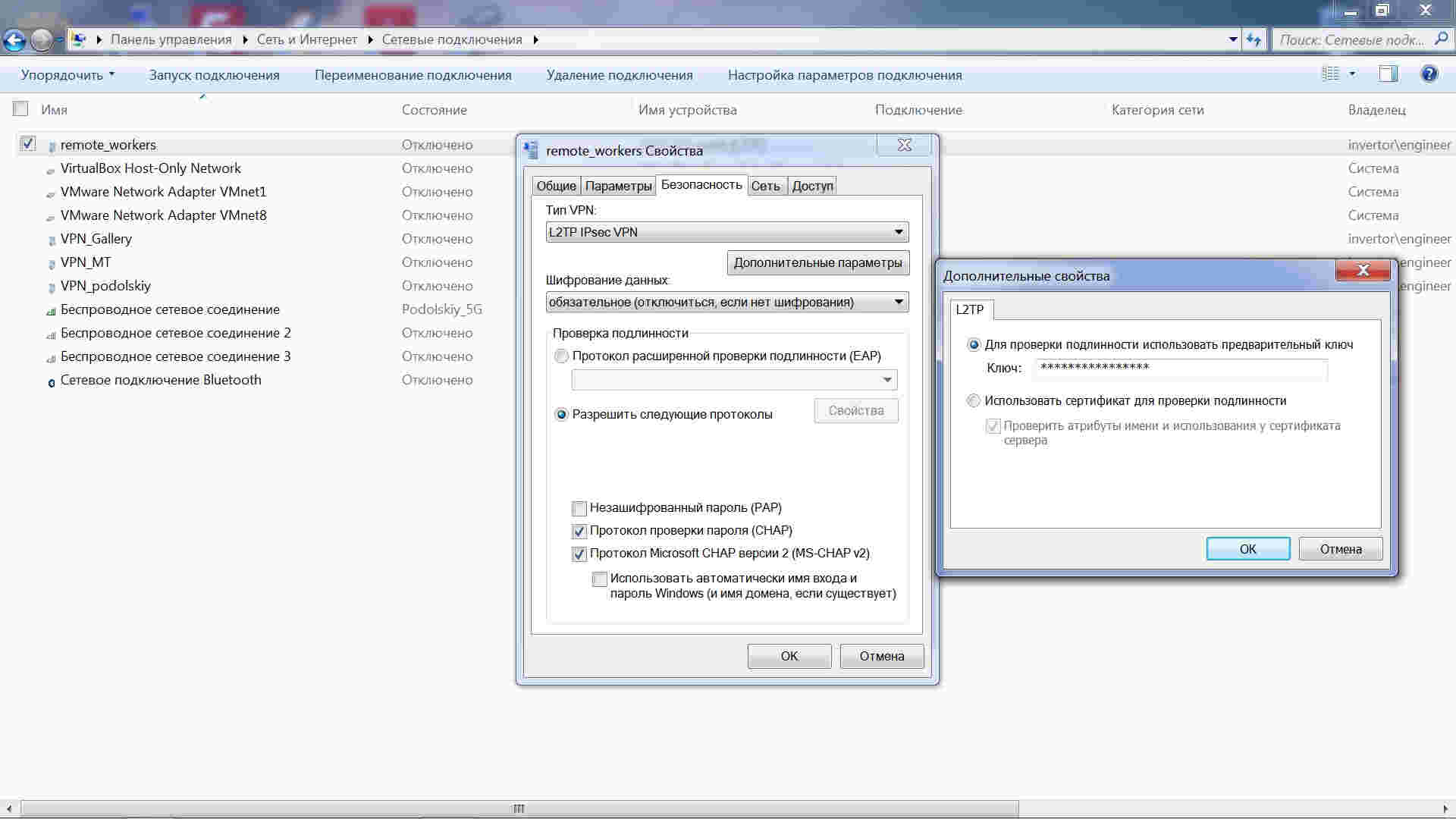
Task: Switch to the Сеть tab
Action: point(766,186)
